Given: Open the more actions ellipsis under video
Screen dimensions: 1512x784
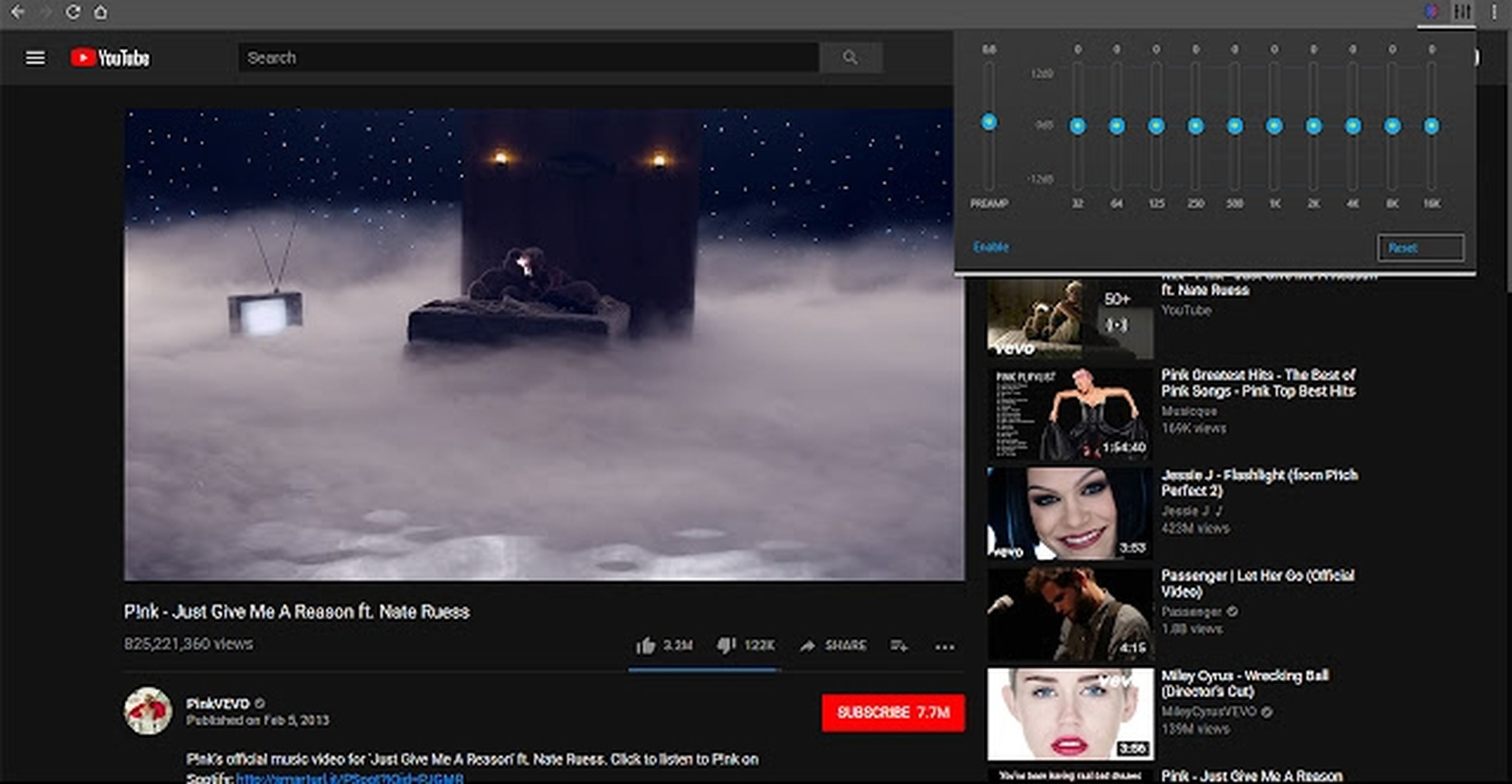Looking at the screenshot, I should click(x=945, y=647).
